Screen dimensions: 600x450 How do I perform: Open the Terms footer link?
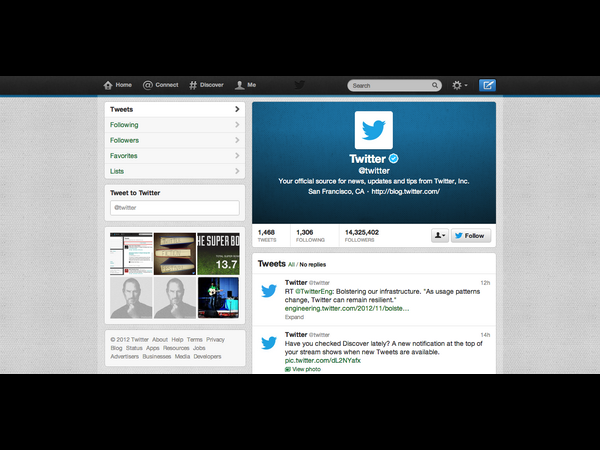[x=195, y=340]
